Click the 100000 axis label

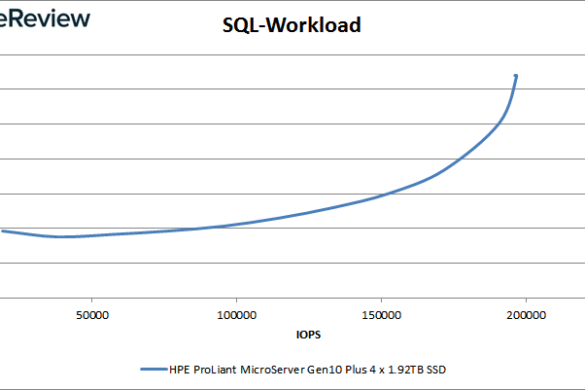237,315
